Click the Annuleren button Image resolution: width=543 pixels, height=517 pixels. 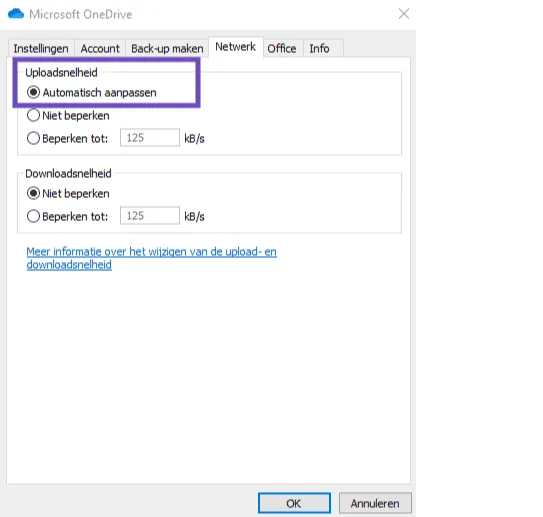tap(375, 503)
